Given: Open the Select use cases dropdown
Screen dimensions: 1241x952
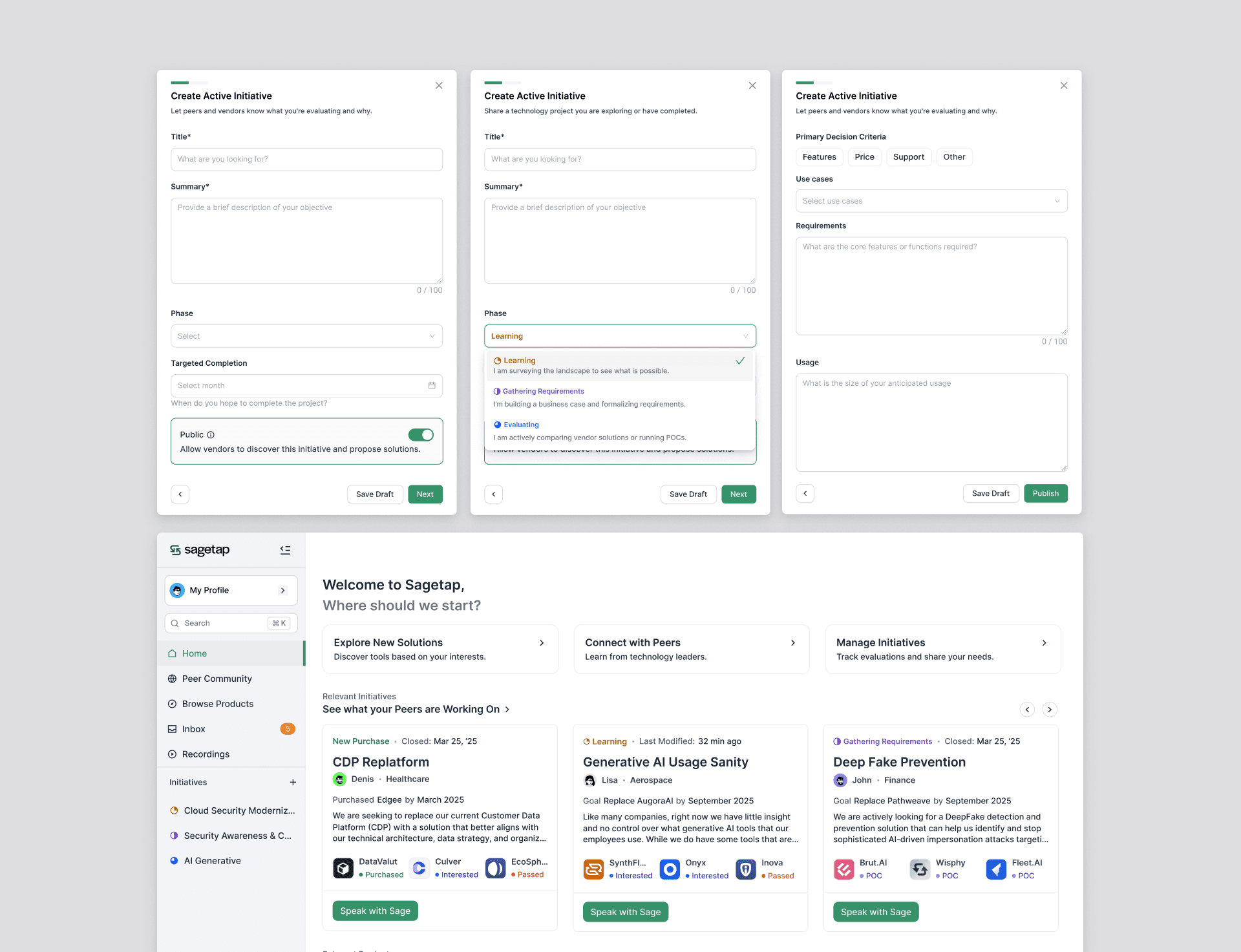Looking at the screenshot, I should coord(931,201).
